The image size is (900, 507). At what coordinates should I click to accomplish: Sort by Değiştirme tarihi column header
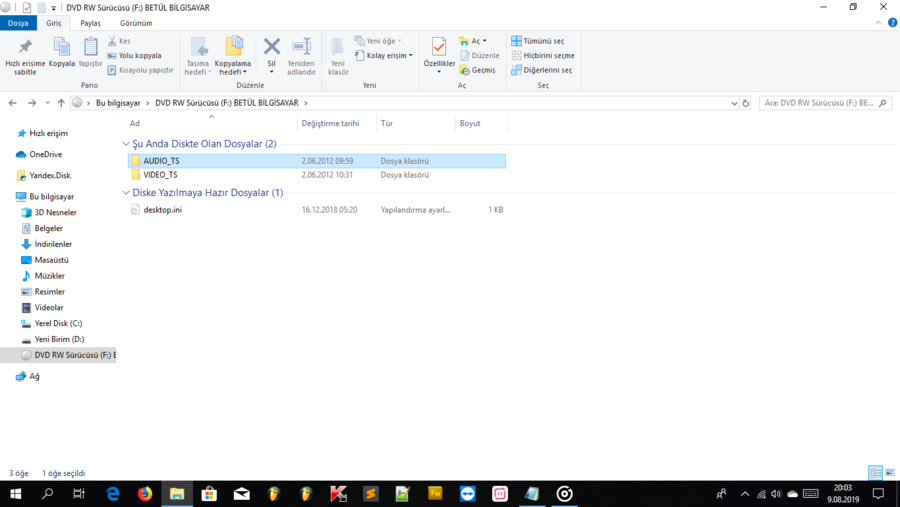(330, 124)
